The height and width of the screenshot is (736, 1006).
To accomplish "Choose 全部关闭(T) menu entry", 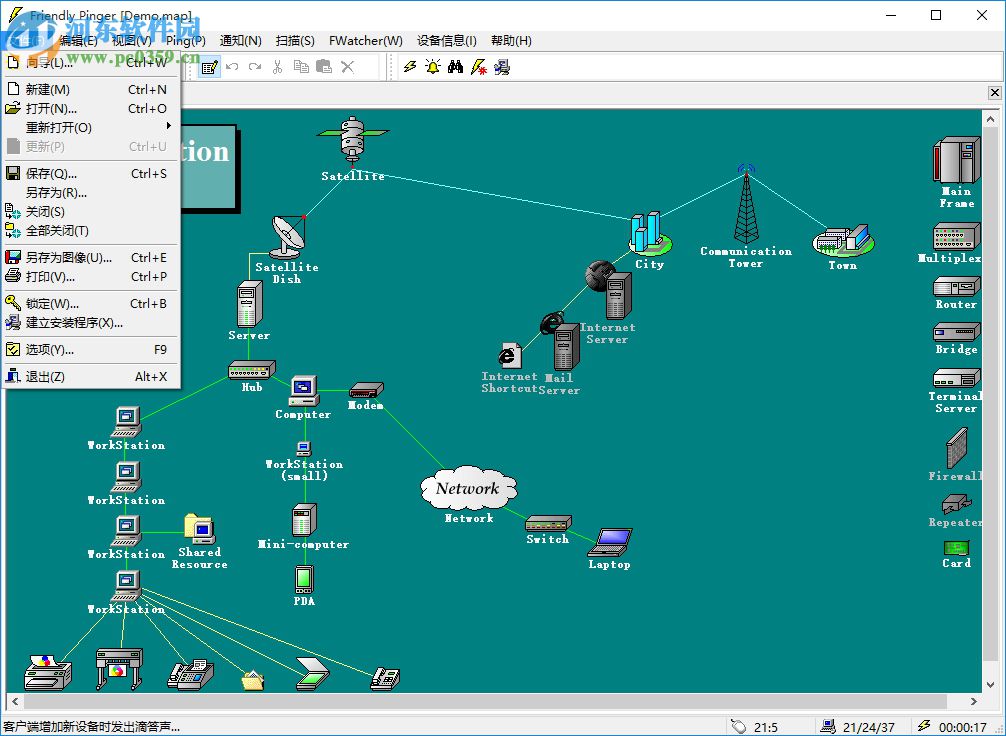I will [90, 230].
